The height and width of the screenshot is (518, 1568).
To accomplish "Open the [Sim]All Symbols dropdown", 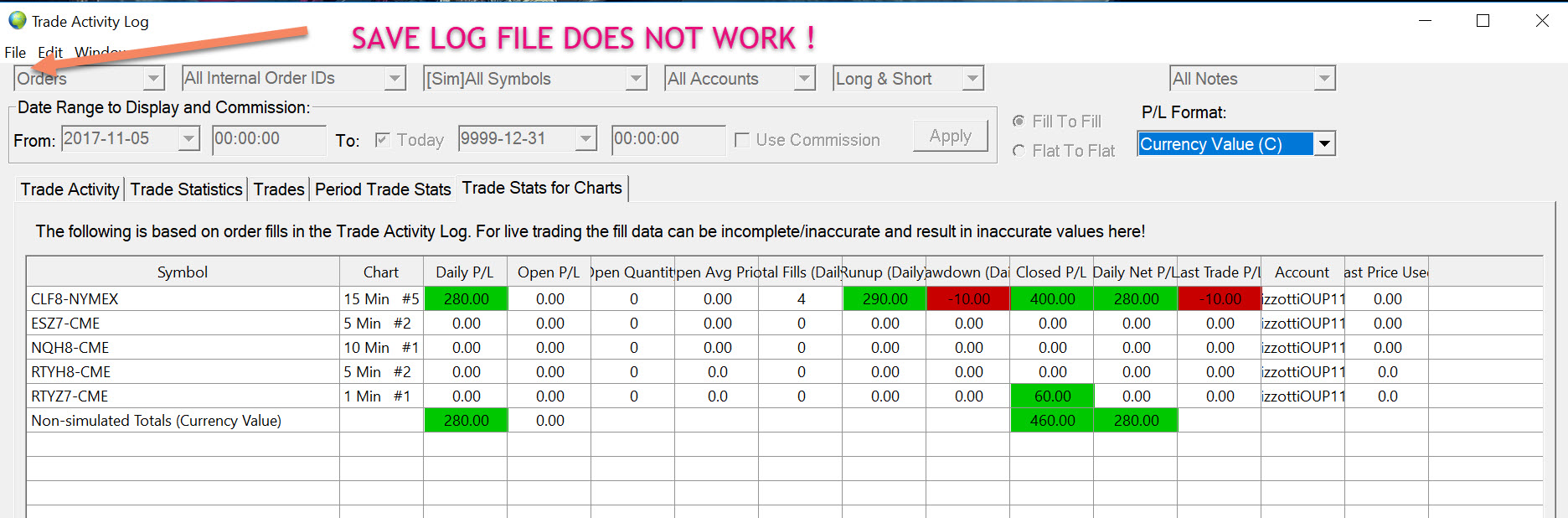I will point(637,79).
